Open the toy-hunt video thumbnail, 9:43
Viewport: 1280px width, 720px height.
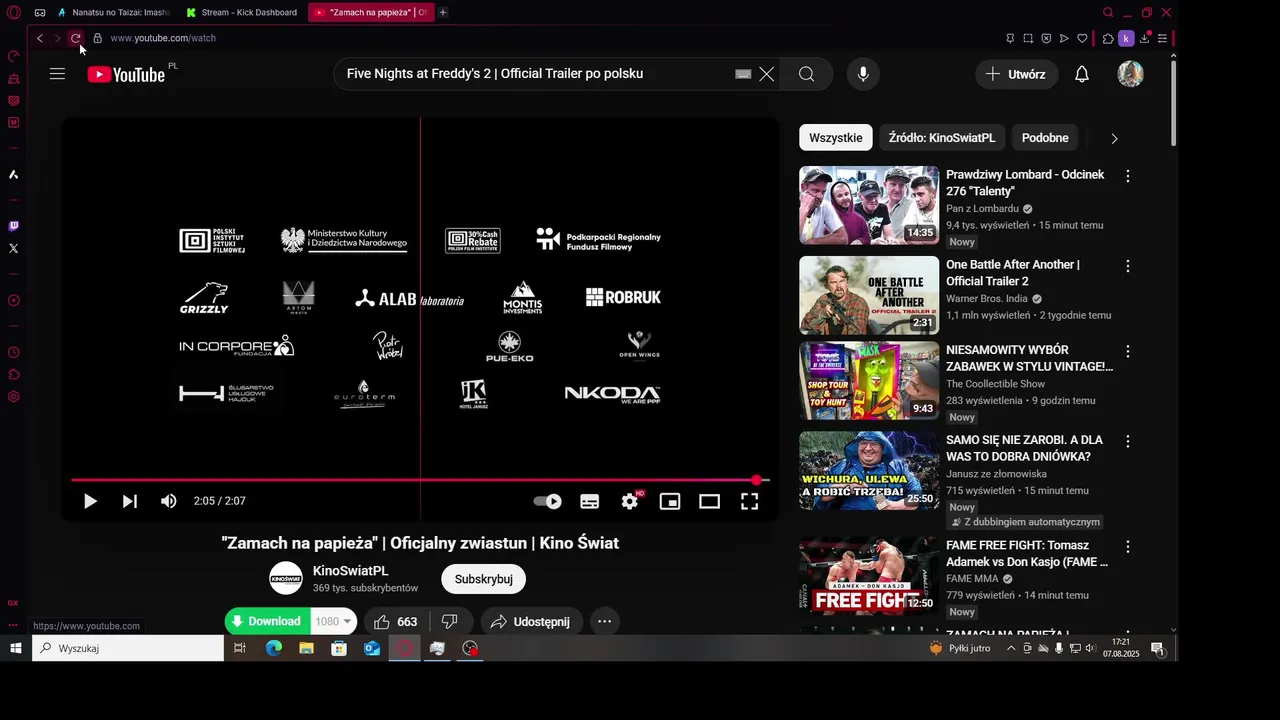click(869, 381)
